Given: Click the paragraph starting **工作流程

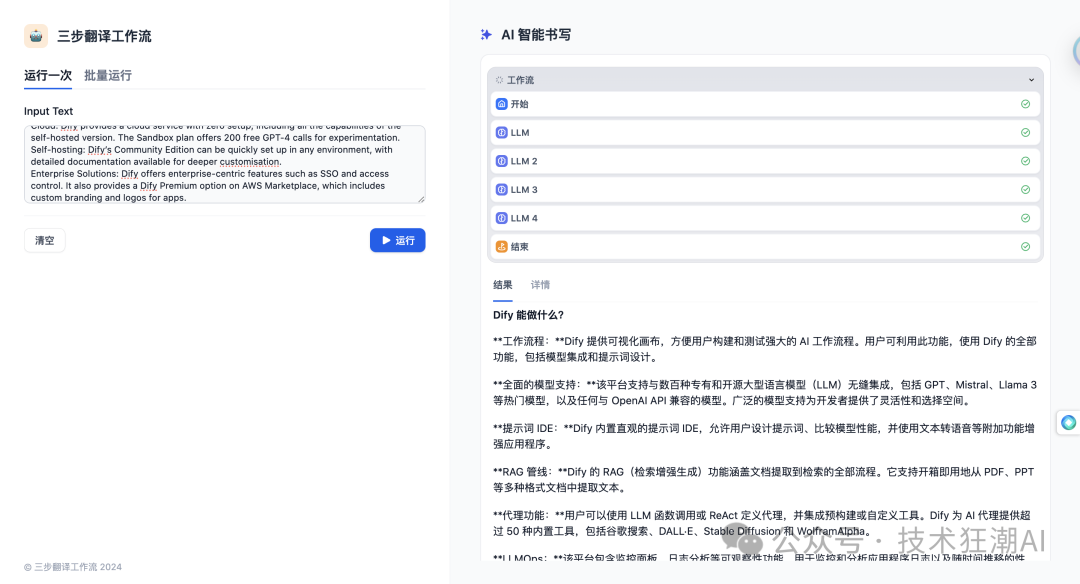Looking at the screenshot, I should 765,349.
